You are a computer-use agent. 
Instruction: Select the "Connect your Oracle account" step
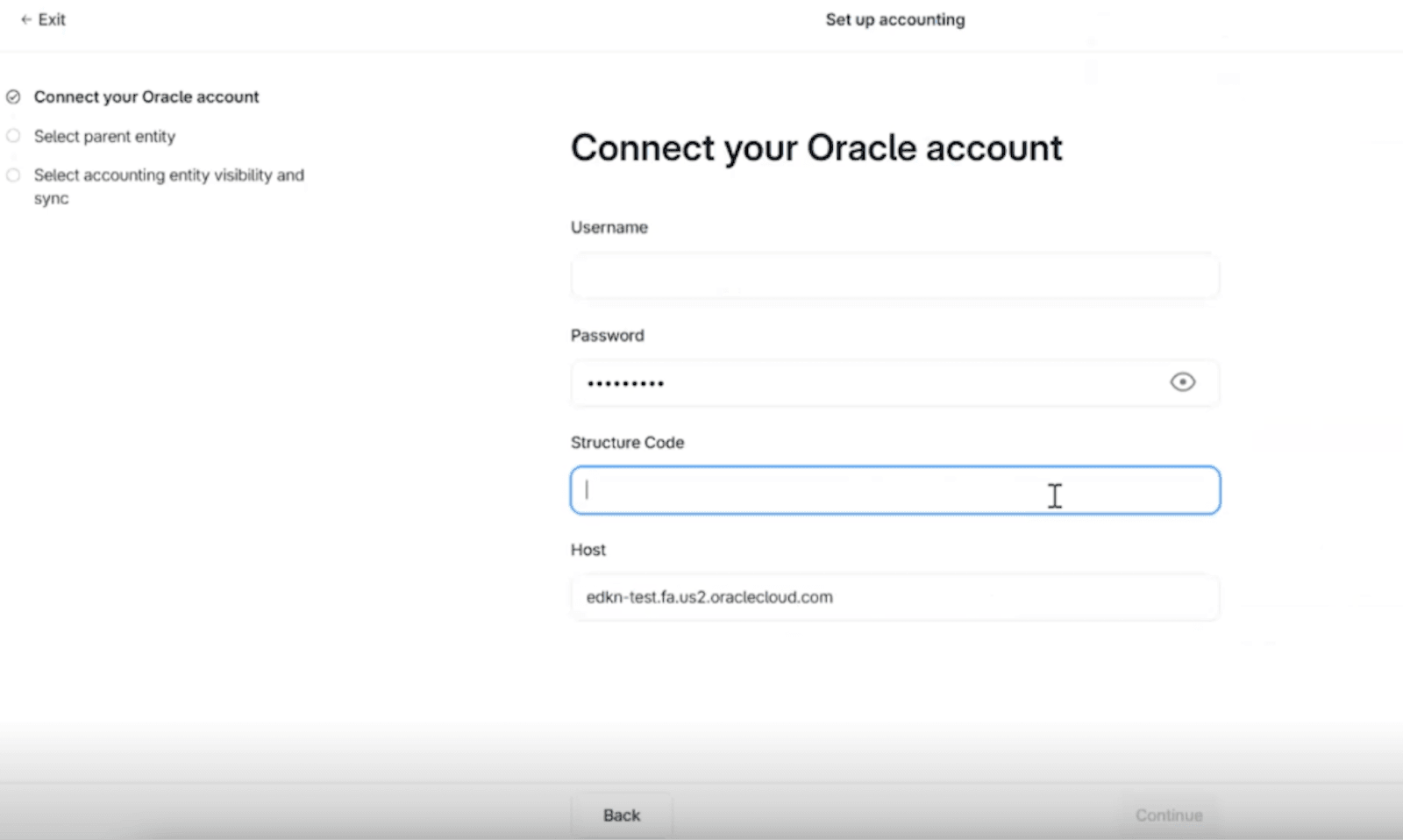[146, 96]
